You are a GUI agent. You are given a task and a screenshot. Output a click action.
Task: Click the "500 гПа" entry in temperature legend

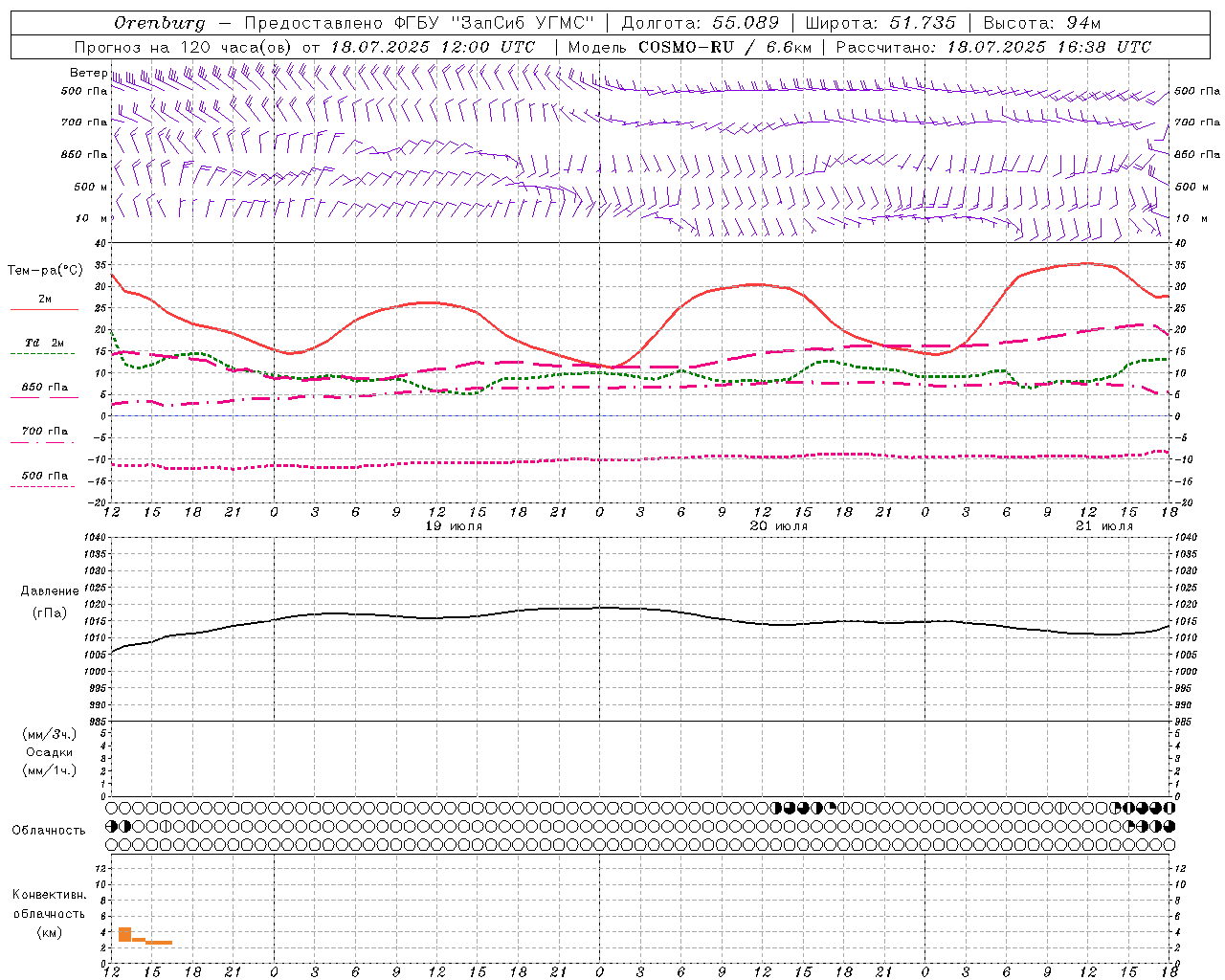[x=45, y=476]
